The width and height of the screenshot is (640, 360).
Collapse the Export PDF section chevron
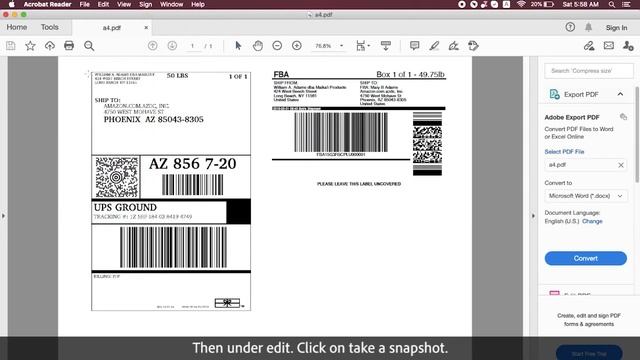click(620, 94)
